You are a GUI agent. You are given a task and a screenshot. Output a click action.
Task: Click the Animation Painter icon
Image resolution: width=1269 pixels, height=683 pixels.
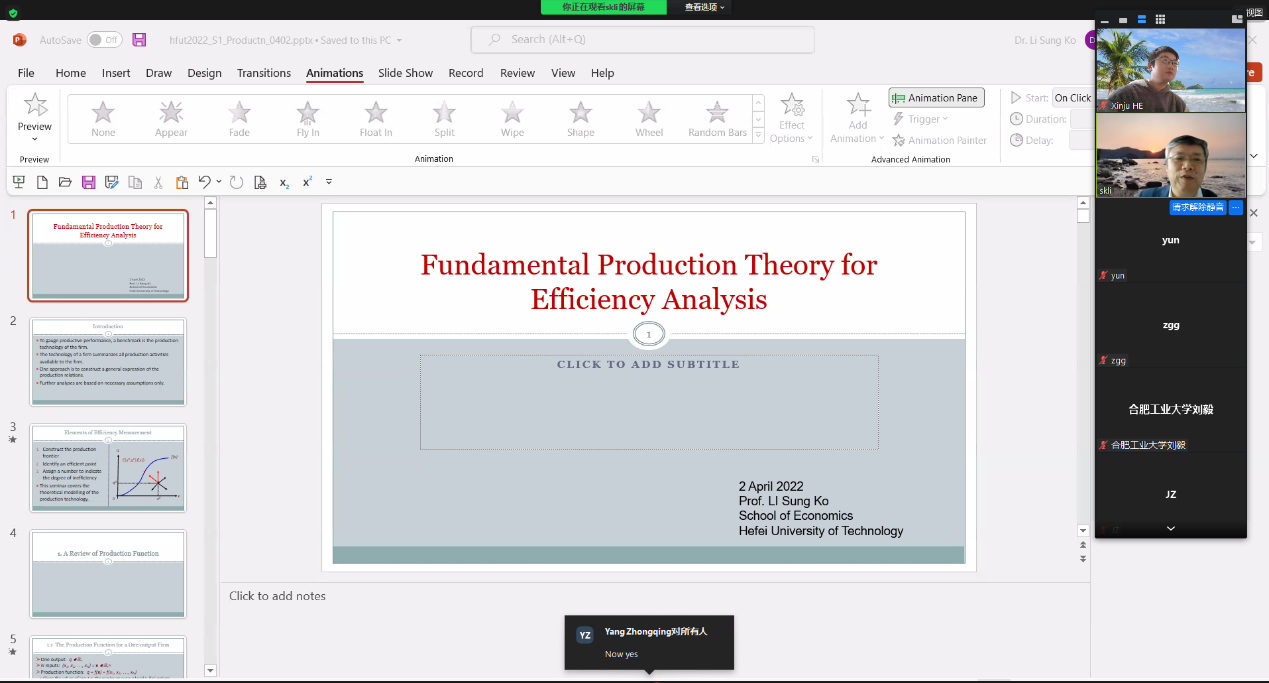pos(899,141)
